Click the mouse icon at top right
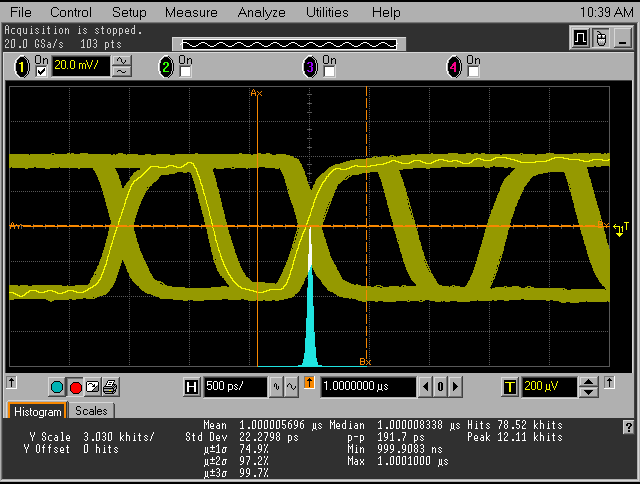 [x=602, y=38]
